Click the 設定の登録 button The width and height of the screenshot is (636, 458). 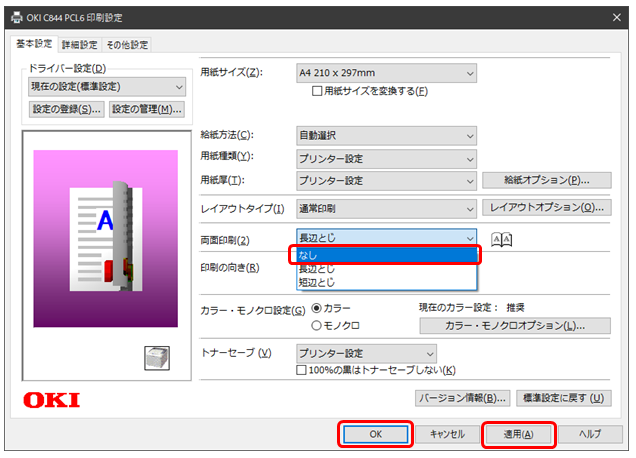[66, 109]
